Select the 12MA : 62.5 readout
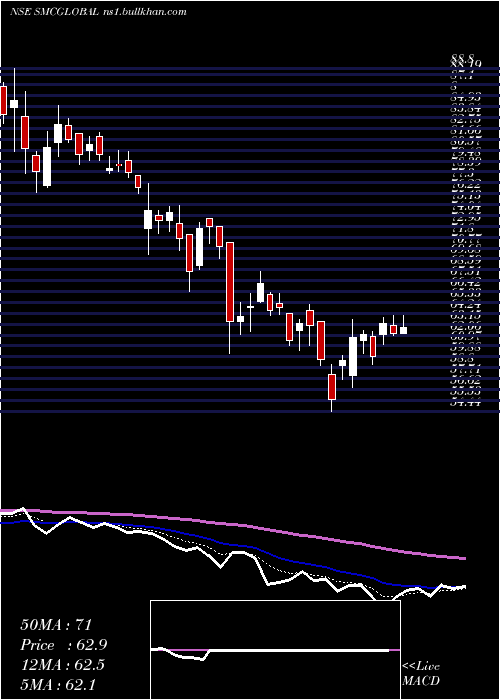Screen dimensions: 500x700 (x=62, y=665)
